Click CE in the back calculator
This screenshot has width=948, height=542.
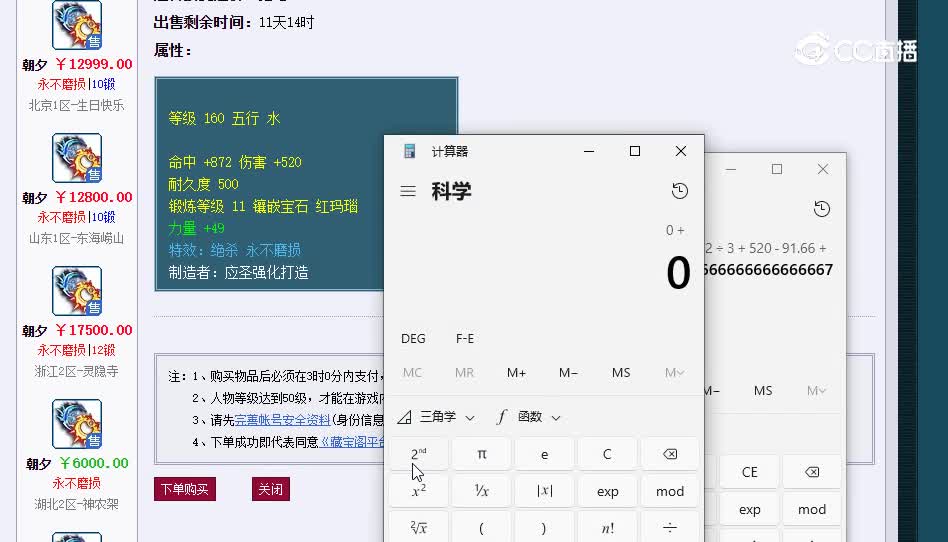click(x=750, y=472)
